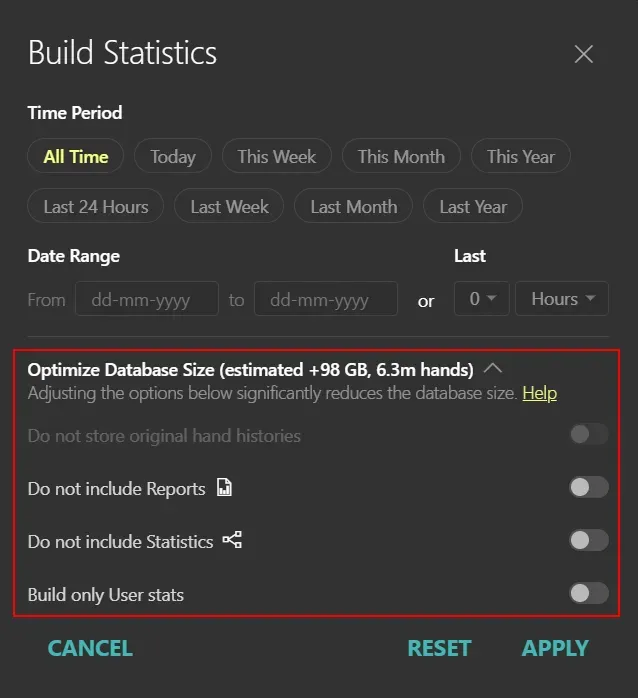Open the Last number dropdown

tap(481, 299)
